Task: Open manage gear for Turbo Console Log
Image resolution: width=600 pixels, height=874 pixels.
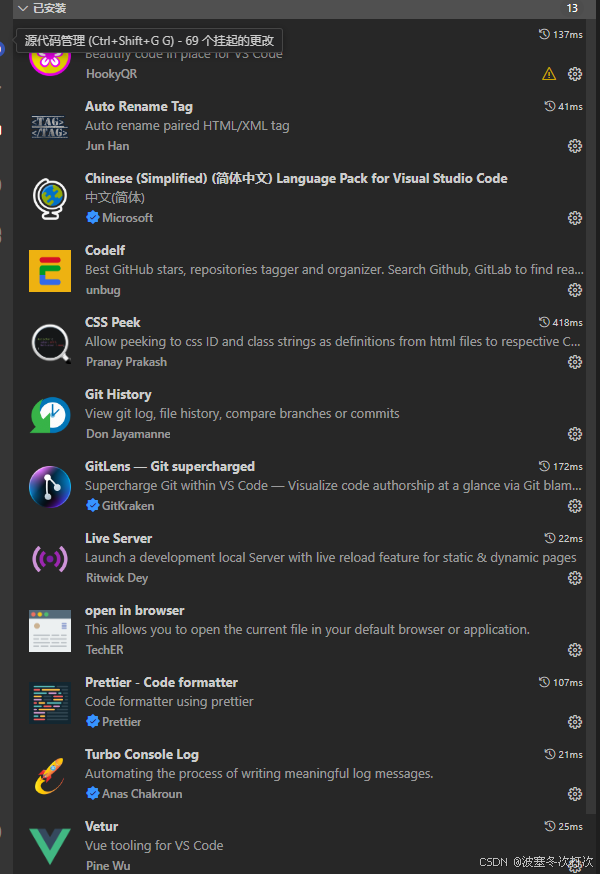Action: coord(575,794)
